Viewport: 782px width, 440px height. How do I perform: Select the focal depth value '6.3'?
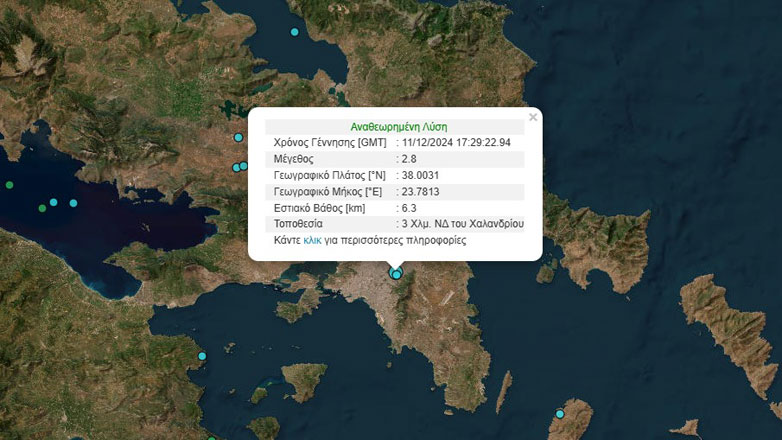409,208
